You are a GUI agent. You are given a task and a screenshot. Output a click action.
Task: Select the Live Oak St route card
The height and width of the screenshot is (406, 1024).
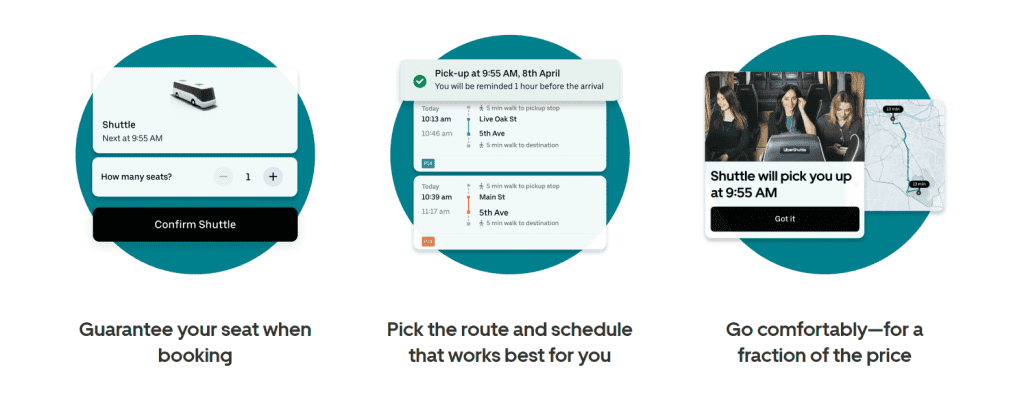coord(509,136)
